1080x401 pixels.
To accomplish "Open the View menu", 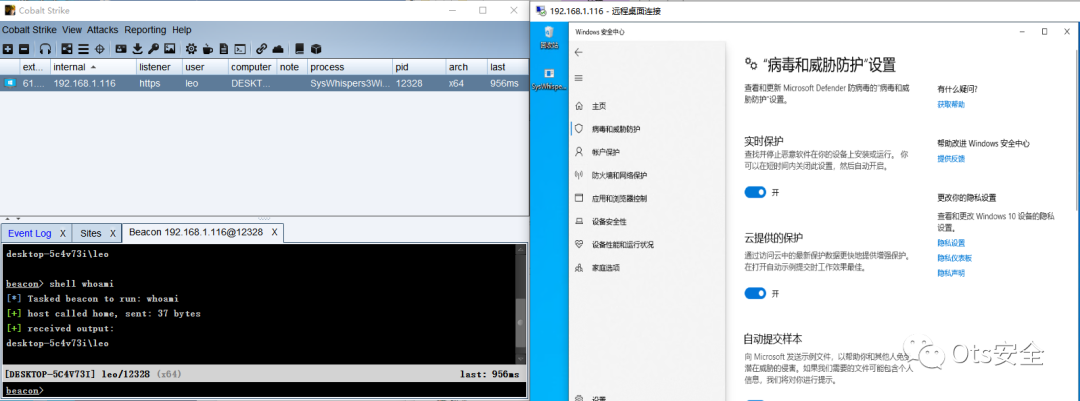I will click(x=72, y=30).
